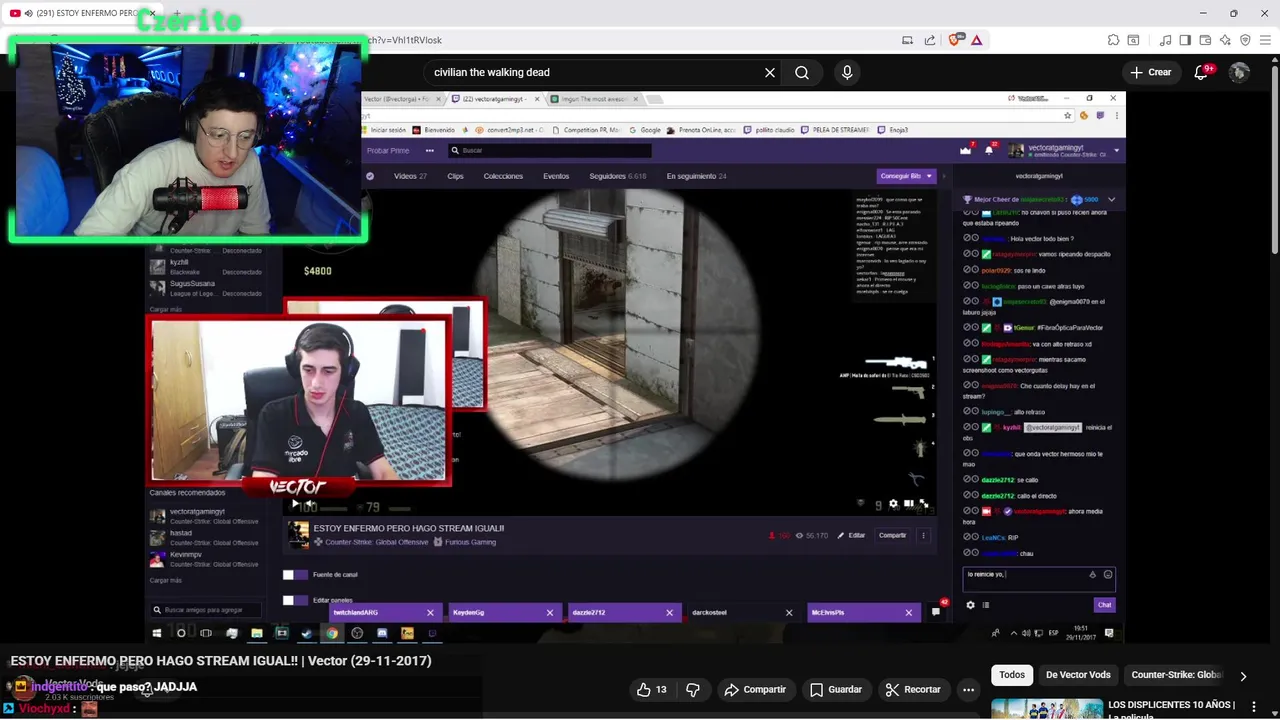The image size is (1280, 720).
Task: Click Probar Prime on Twitch header
Action: pyautogui.click(x=388, y=150)
